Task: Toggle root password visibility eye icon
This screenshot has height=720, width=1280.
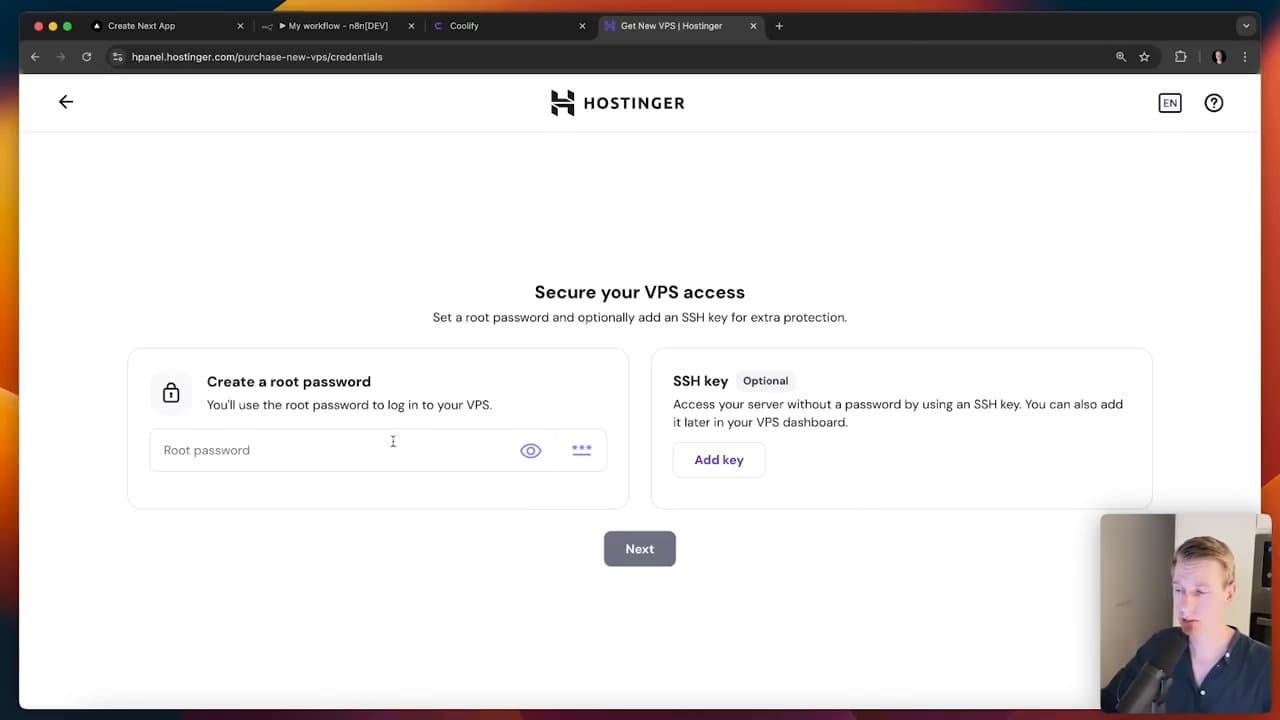Action: tap(530, 451)
